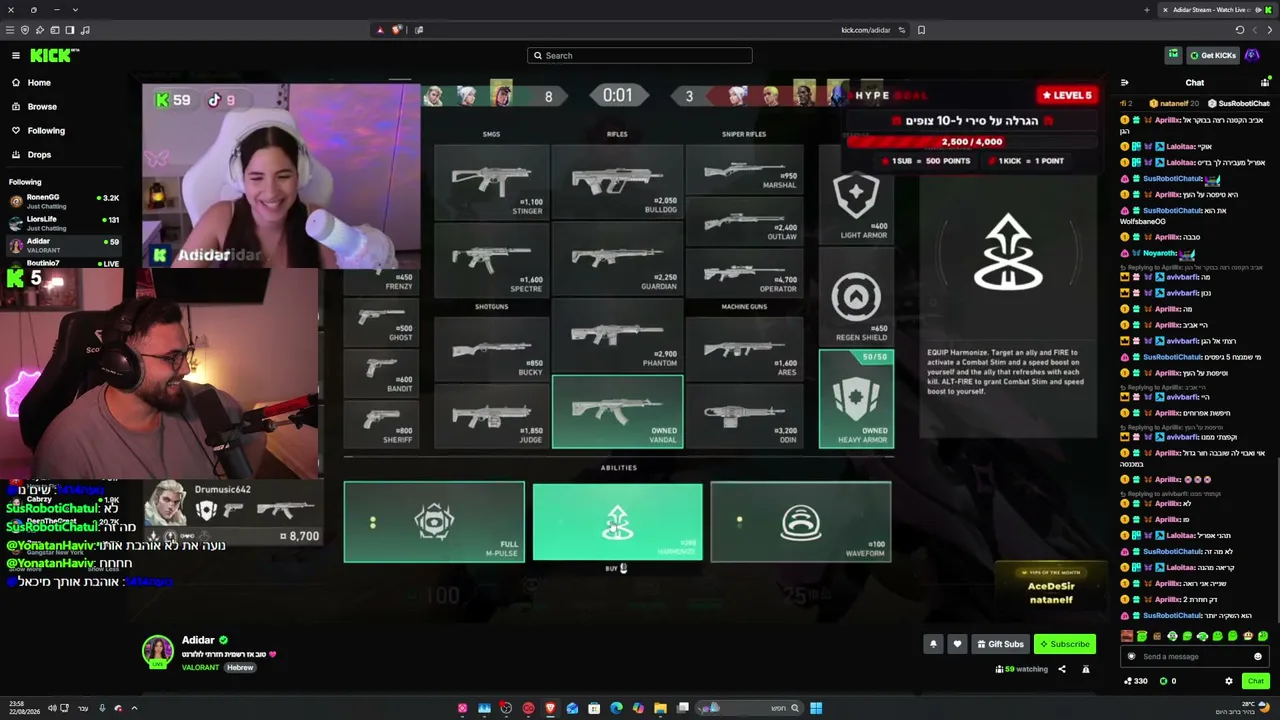The image size is (1280, 720).
Task: Open the purple profile avatar menu
Action: click(1253, 56)
